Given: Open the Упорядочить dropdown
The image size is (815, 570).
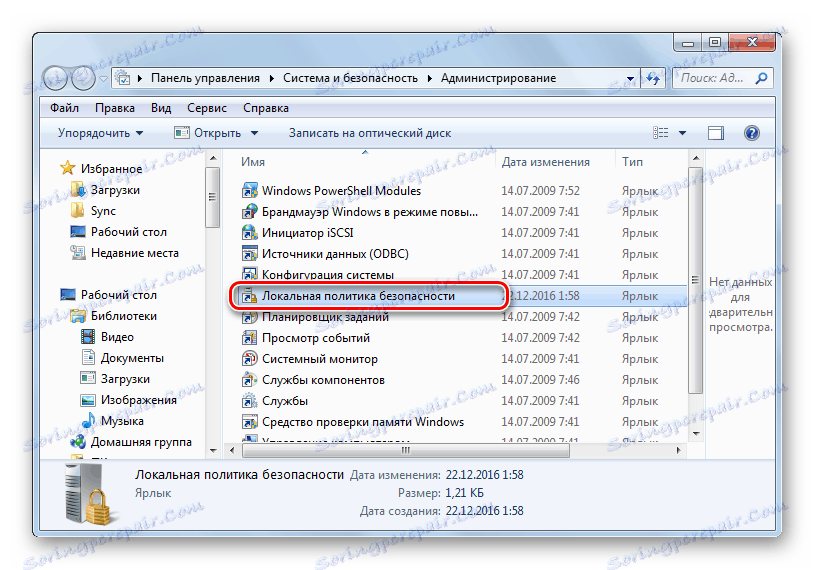Looking at the screenshot, I should [100, 133].
